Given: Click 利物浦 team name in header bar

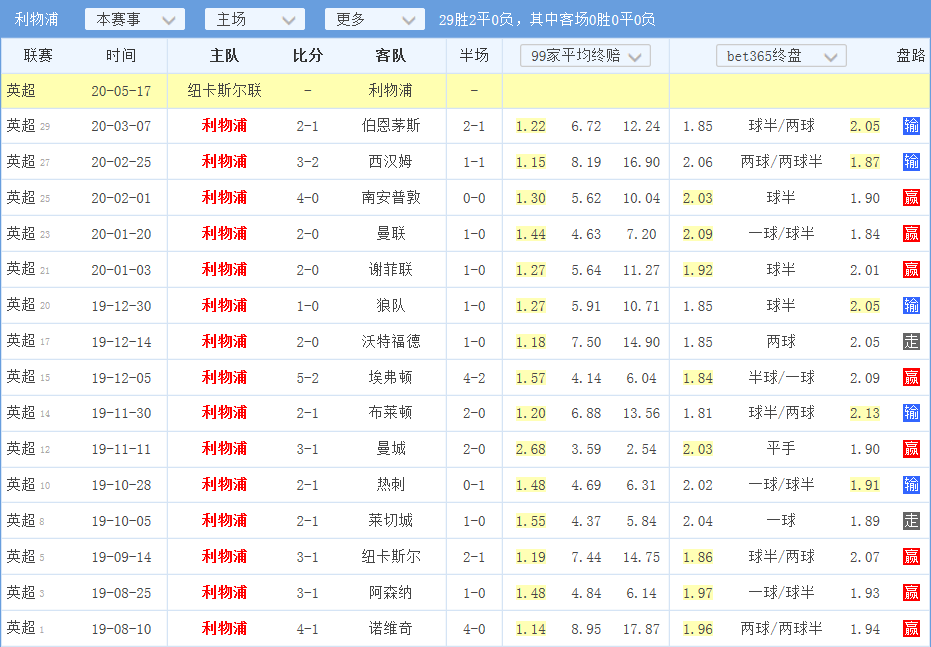Looking at the screenshot, I should (36, 20).
